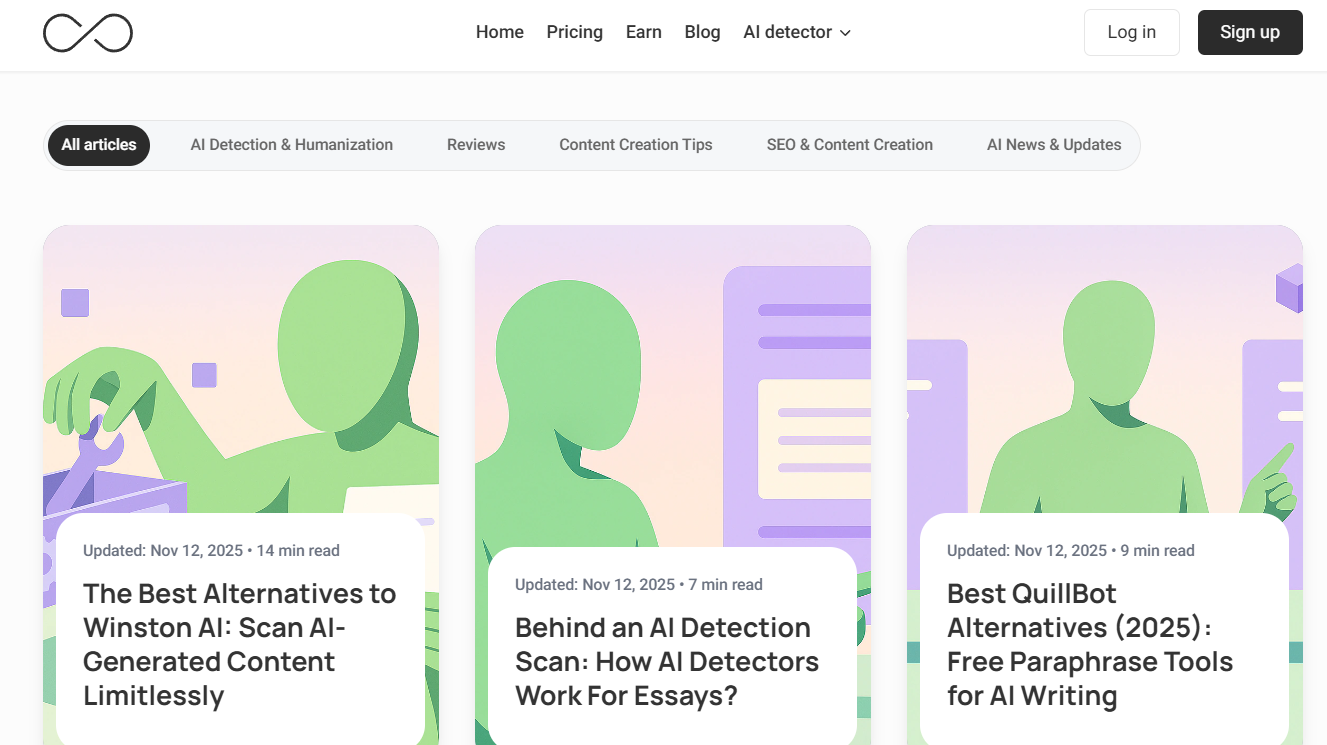This screenshot has height=745, width=1327.
Task: Select Content Creation Tips tab
Action: (x=636, y=145)
